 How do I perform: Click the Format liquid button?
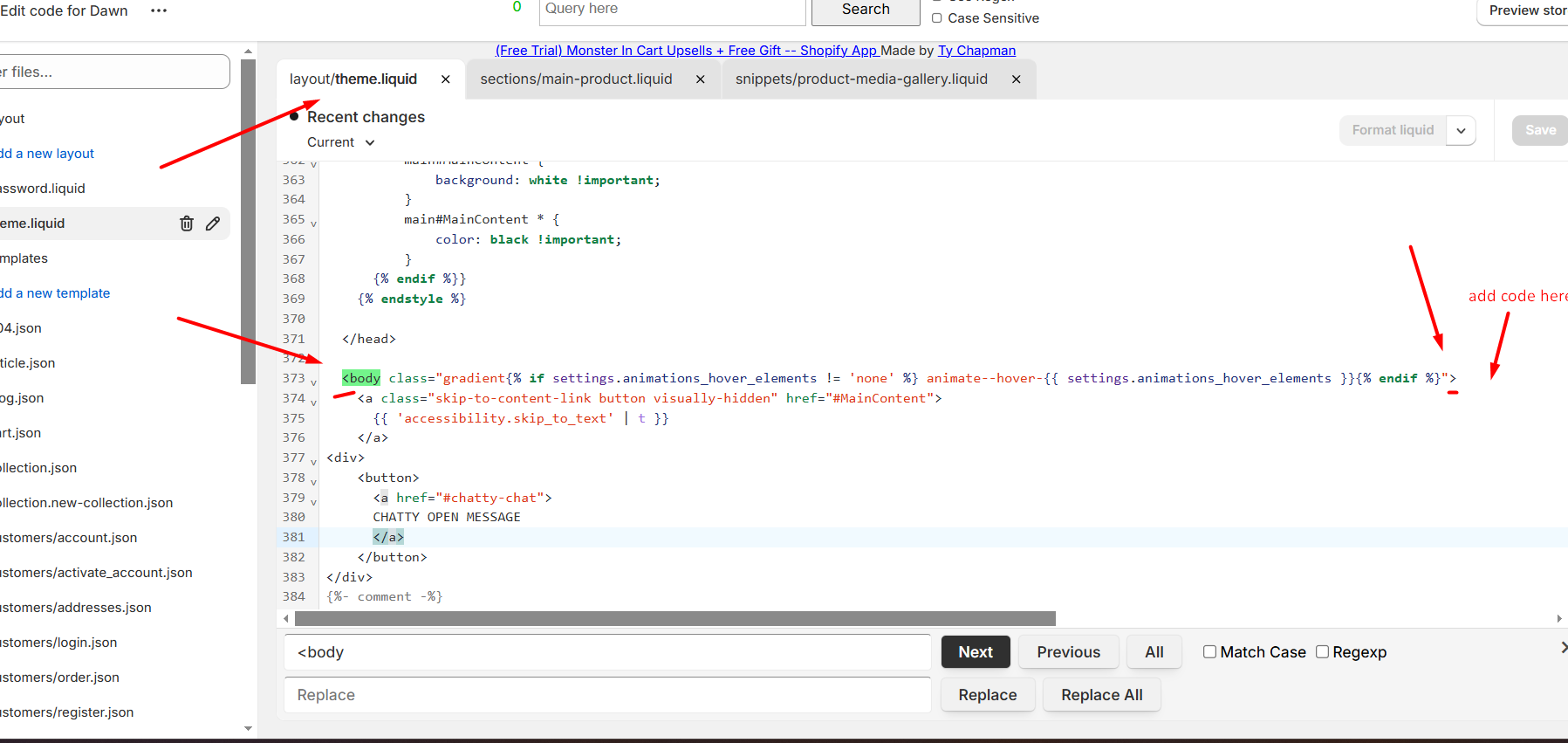click(1393, 131)
